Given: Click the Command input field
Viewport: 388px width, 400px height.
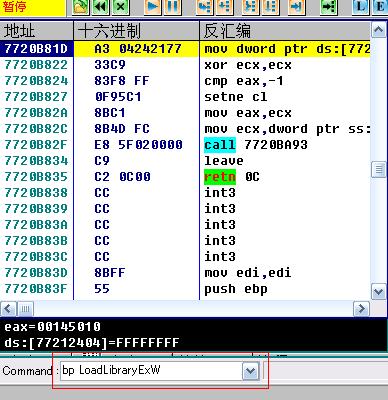Looking at the screenshot, I should click(x=152, y=371).
